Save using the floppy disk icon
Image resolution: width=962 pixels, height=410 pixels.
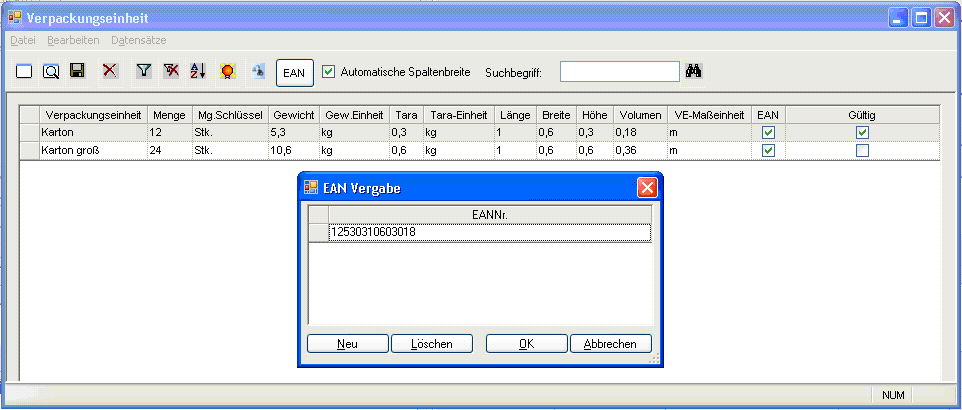pyautogui.click(x=78, y=71)
